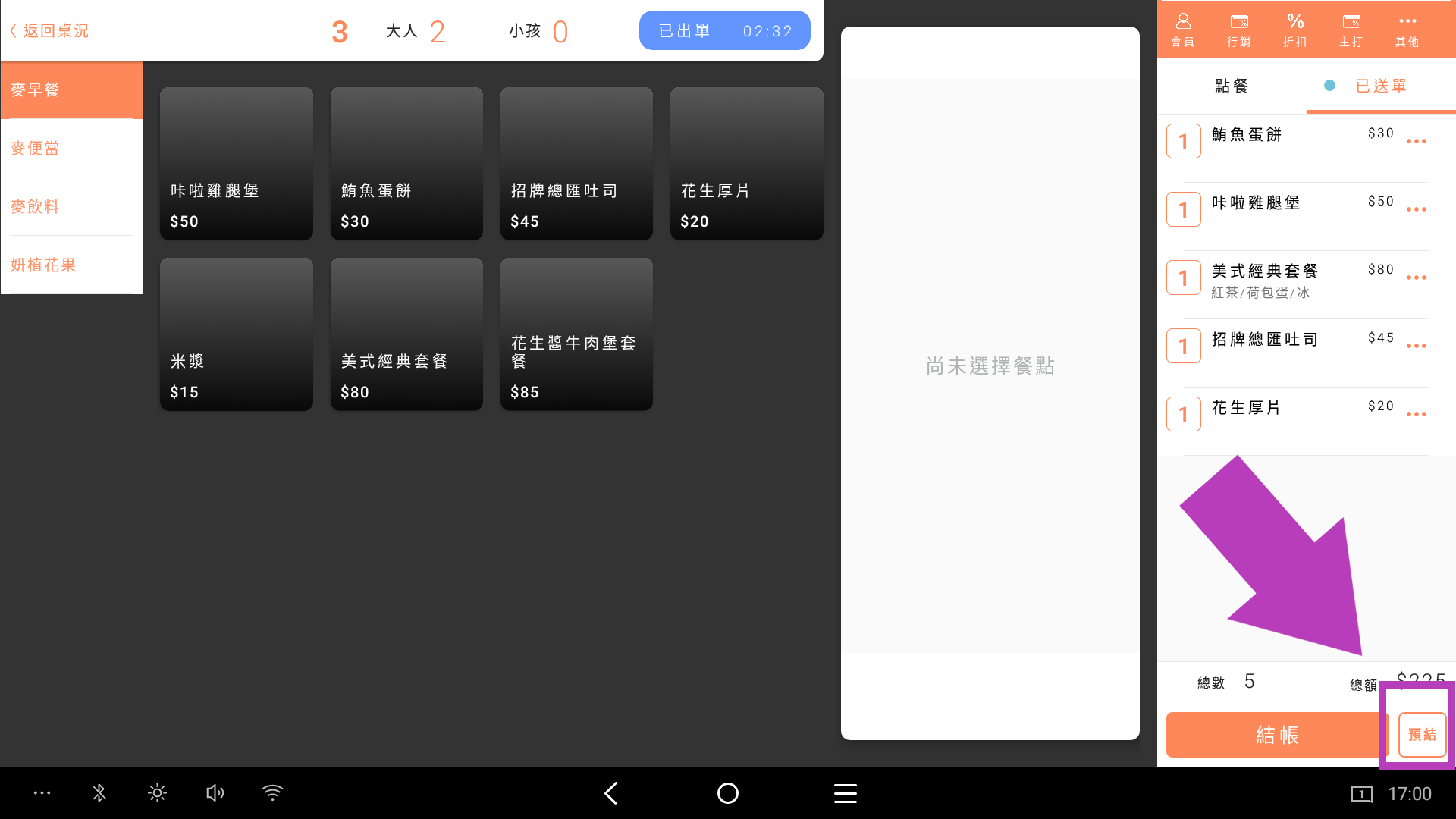Select the 妍植花果 category

[43, 265]
